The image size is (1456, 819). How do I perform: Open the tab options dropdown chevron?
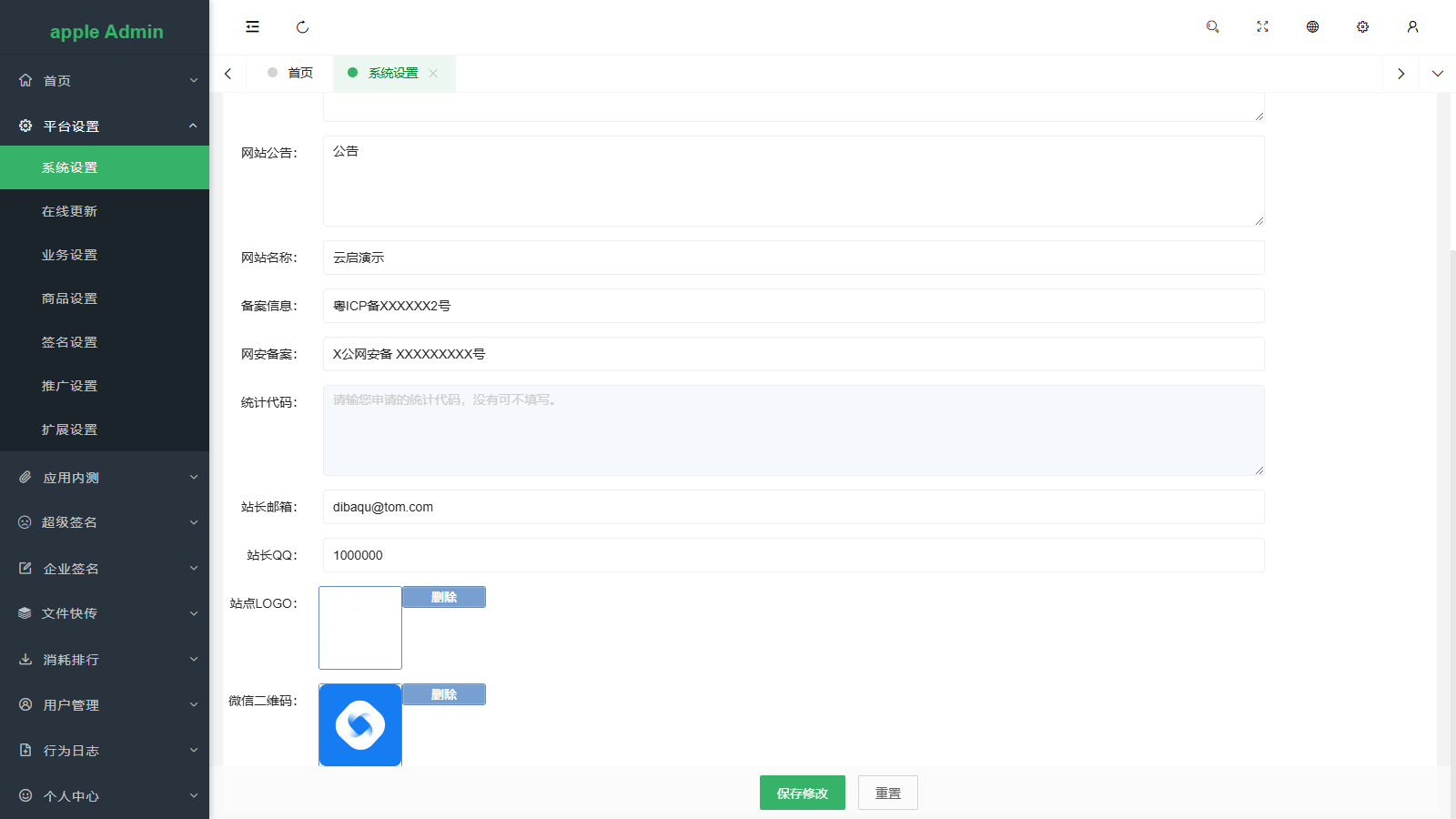[1437, 74]
